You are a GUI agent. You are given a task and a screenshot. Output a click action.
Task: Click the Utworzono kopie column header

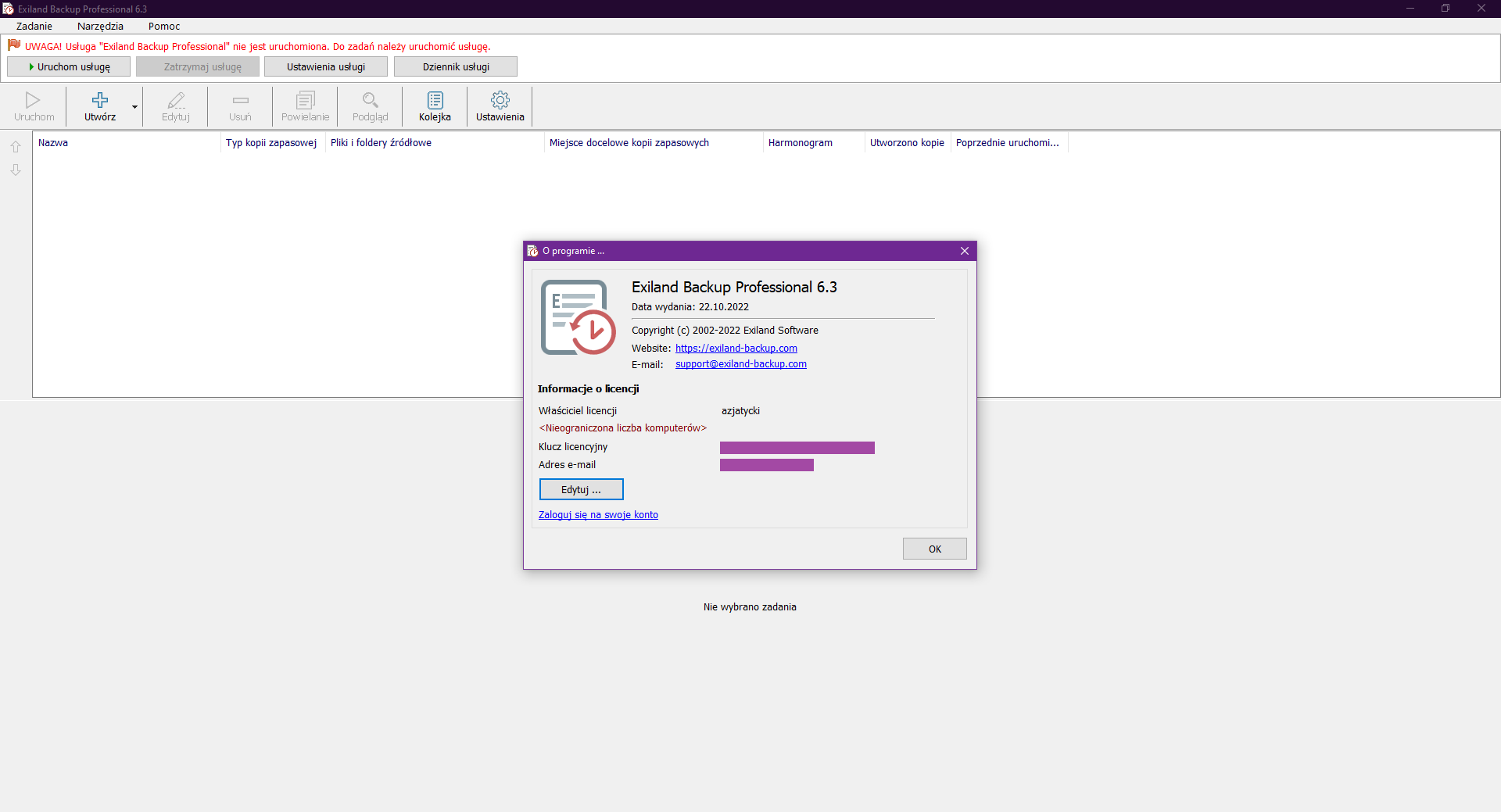[908, 143]
